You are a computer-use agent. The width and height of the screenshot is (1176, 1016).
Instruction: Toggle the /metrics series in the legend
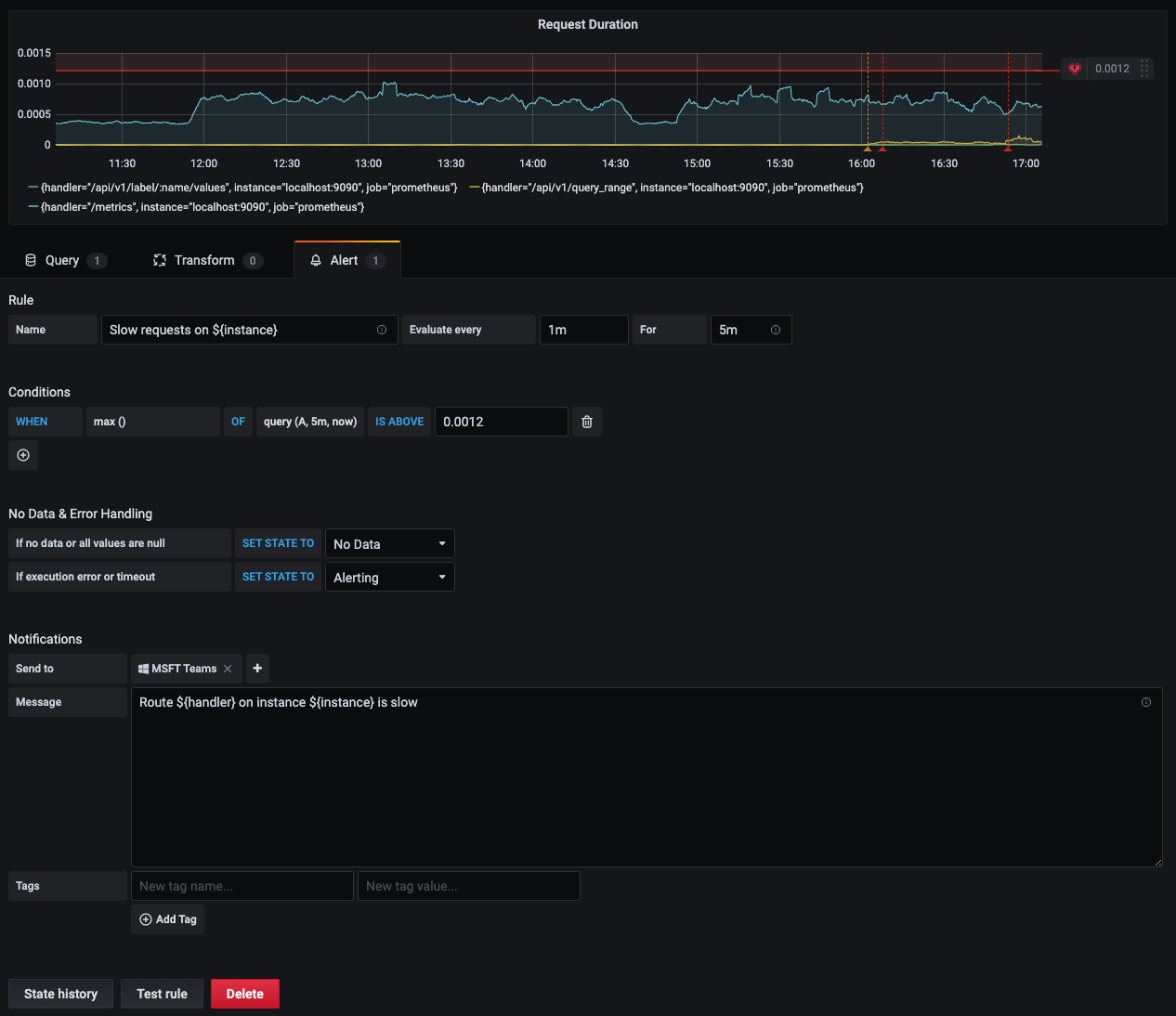click(200, 207)
